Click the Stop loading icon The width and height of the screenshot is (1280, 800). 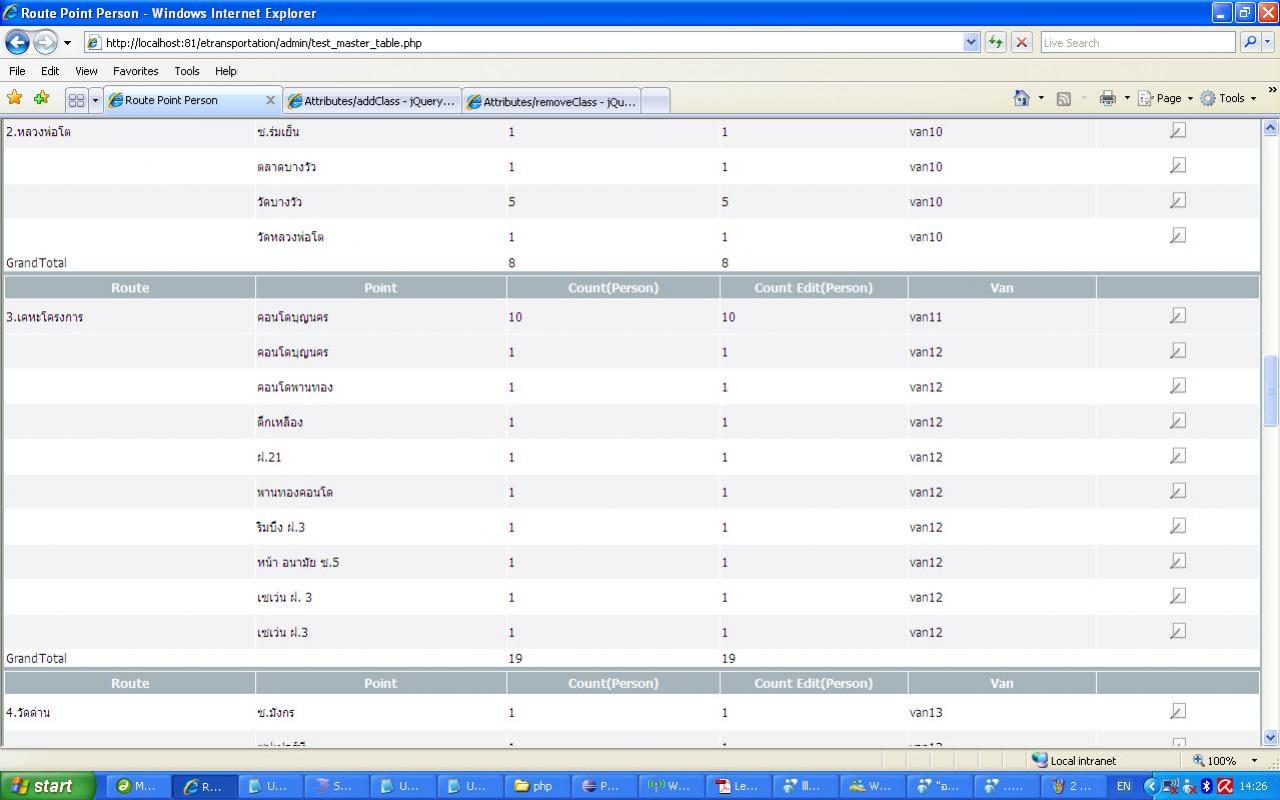[x=1021, y=42]
